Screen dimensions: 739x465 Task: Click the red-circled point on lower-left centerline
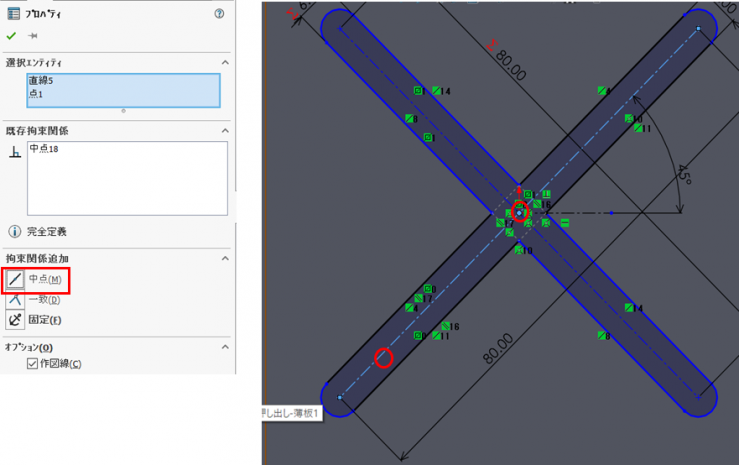[383, 357]
